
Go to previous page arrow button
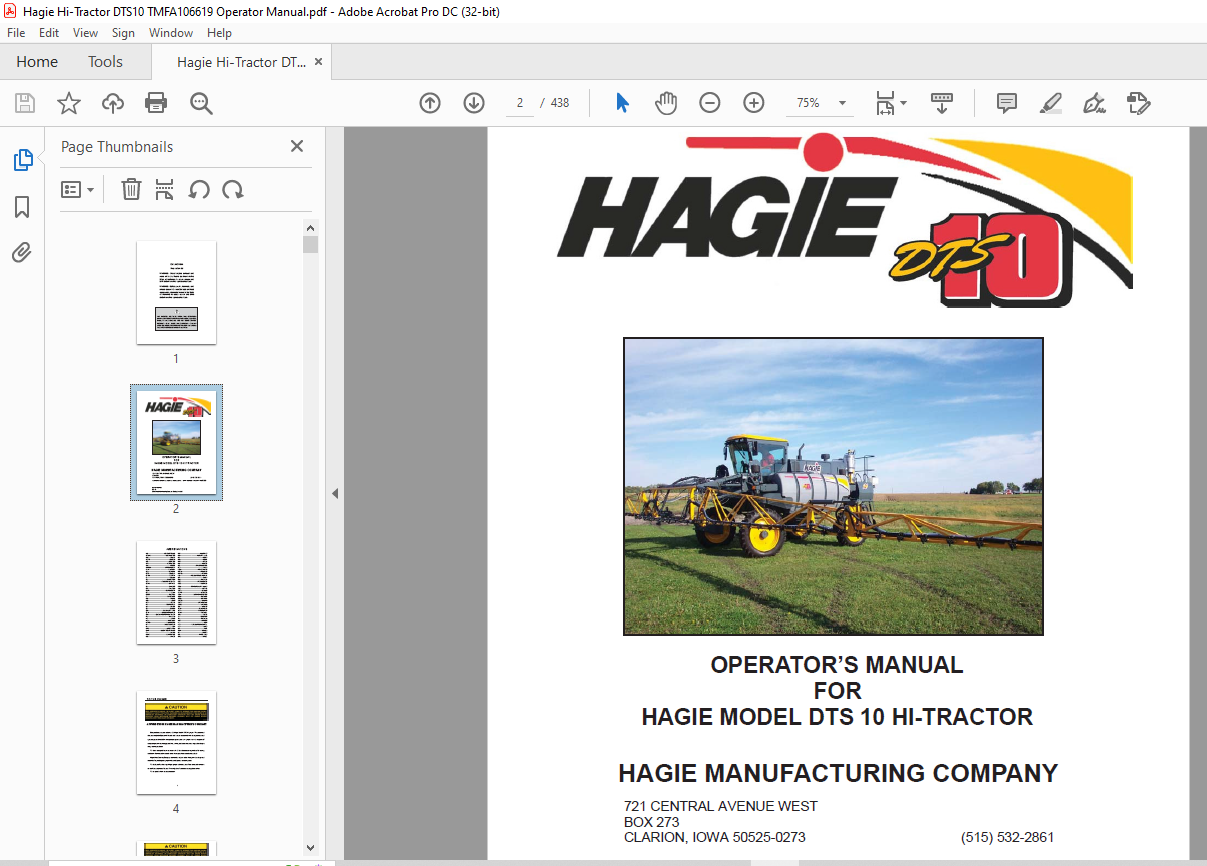point(430,103)
